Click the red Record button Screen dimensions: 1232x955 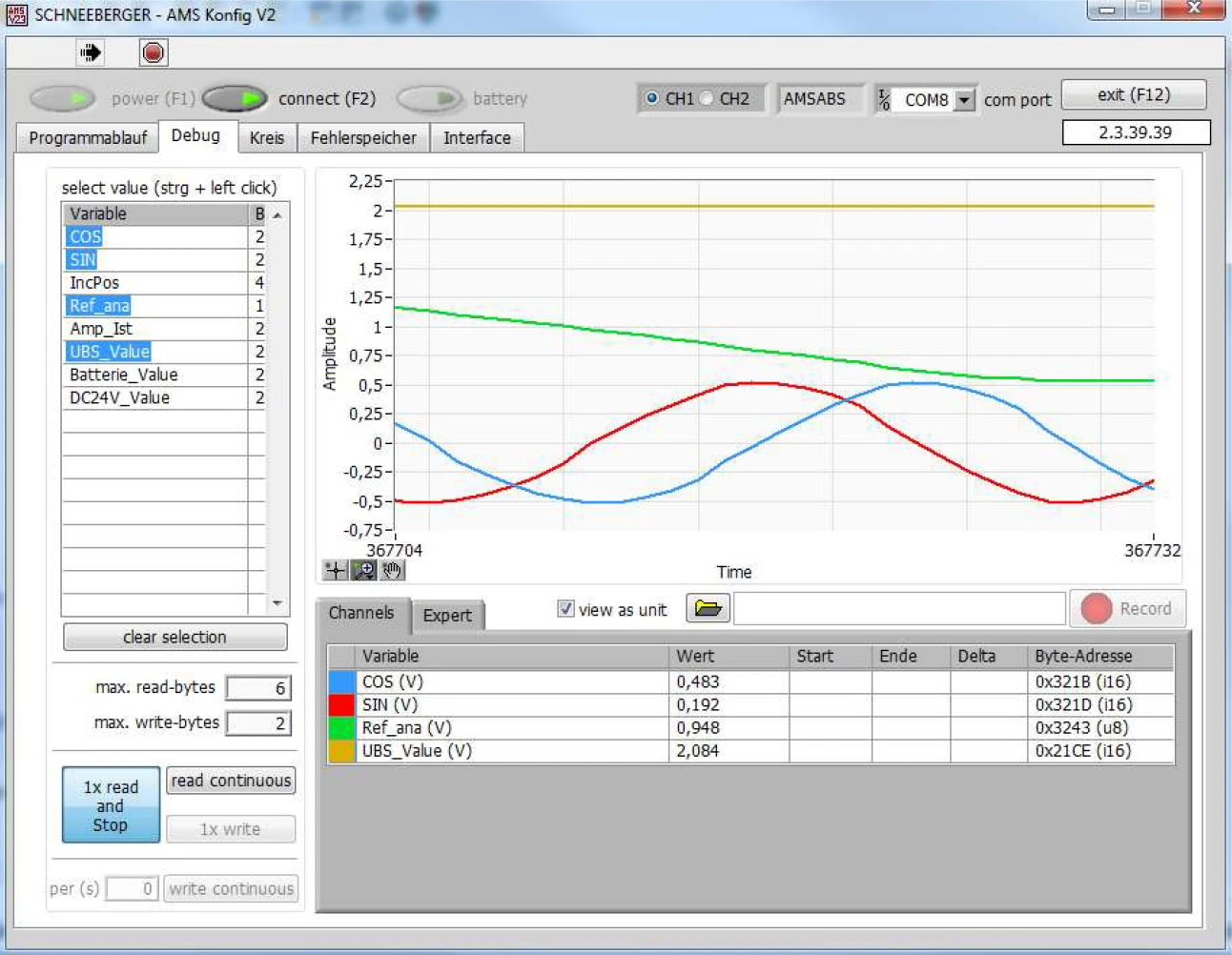point(1127,608)
